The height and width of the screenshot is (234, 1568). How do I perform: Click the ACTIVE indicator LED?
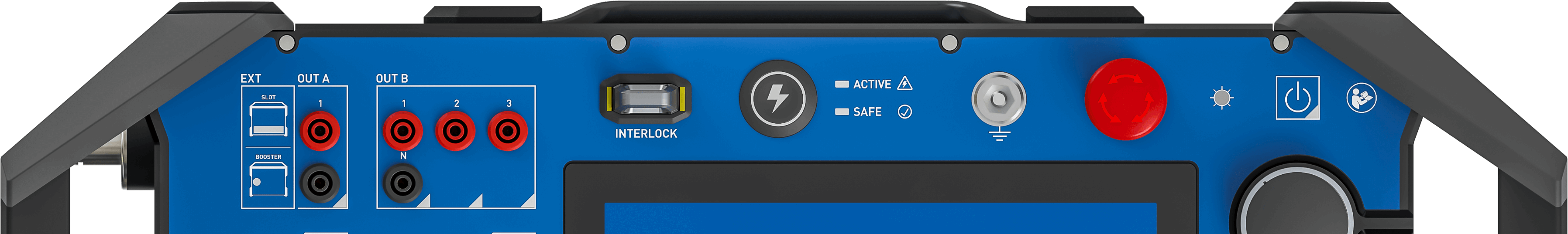(842, 84)
